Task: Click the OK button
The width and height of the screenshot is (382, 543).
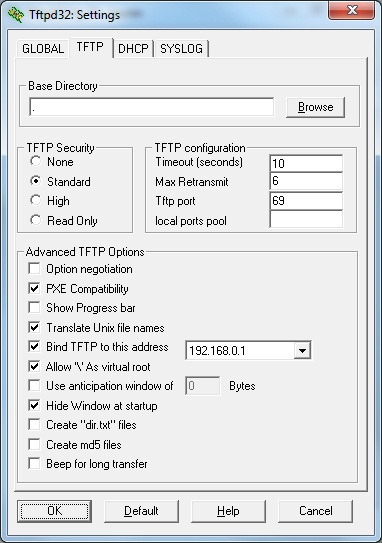Action: [55, 511]
